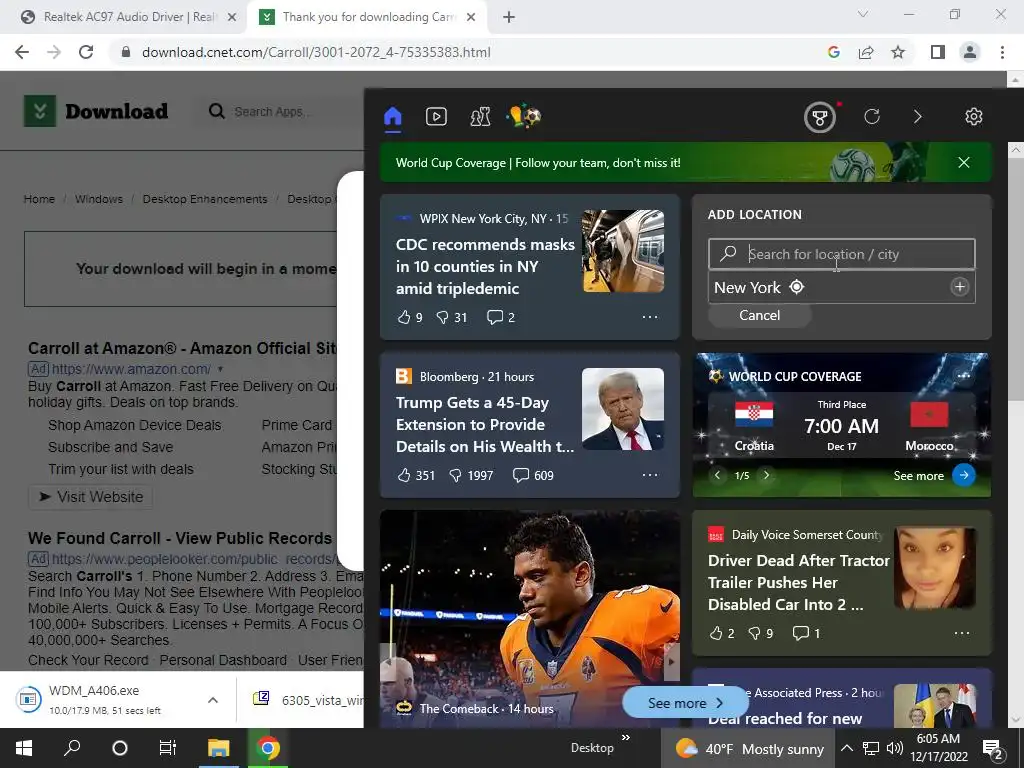Screen dimensions: 1024x768
Task: Open File Explorer from taskbar
Action: coord(218,748)
